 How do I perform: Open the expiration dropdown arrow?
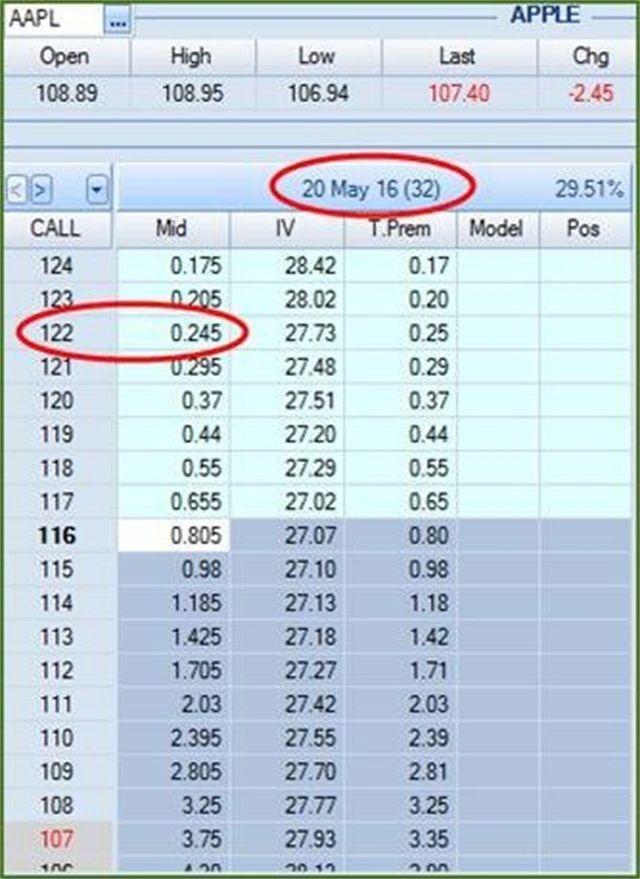click(x=96, y=187)
